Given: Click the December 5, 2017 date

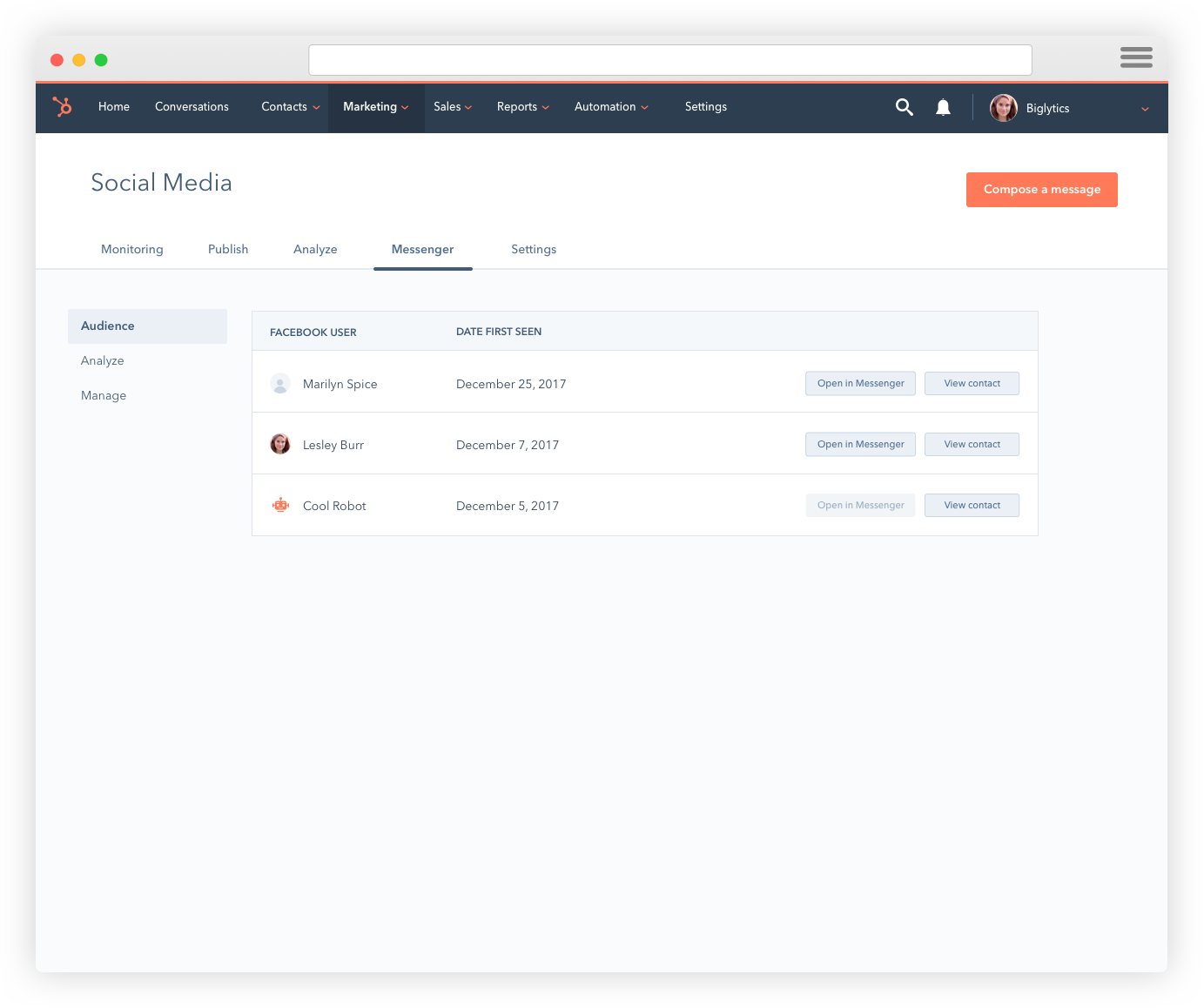Looking at the screenshot, I should [x=508, y=506].
